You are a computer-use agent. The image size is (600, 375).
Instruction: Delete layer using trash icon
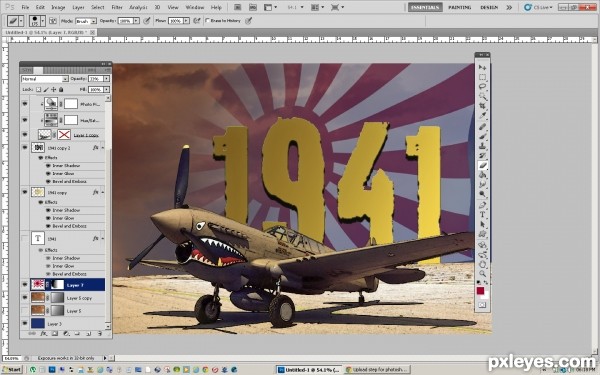tap(99, 334)
